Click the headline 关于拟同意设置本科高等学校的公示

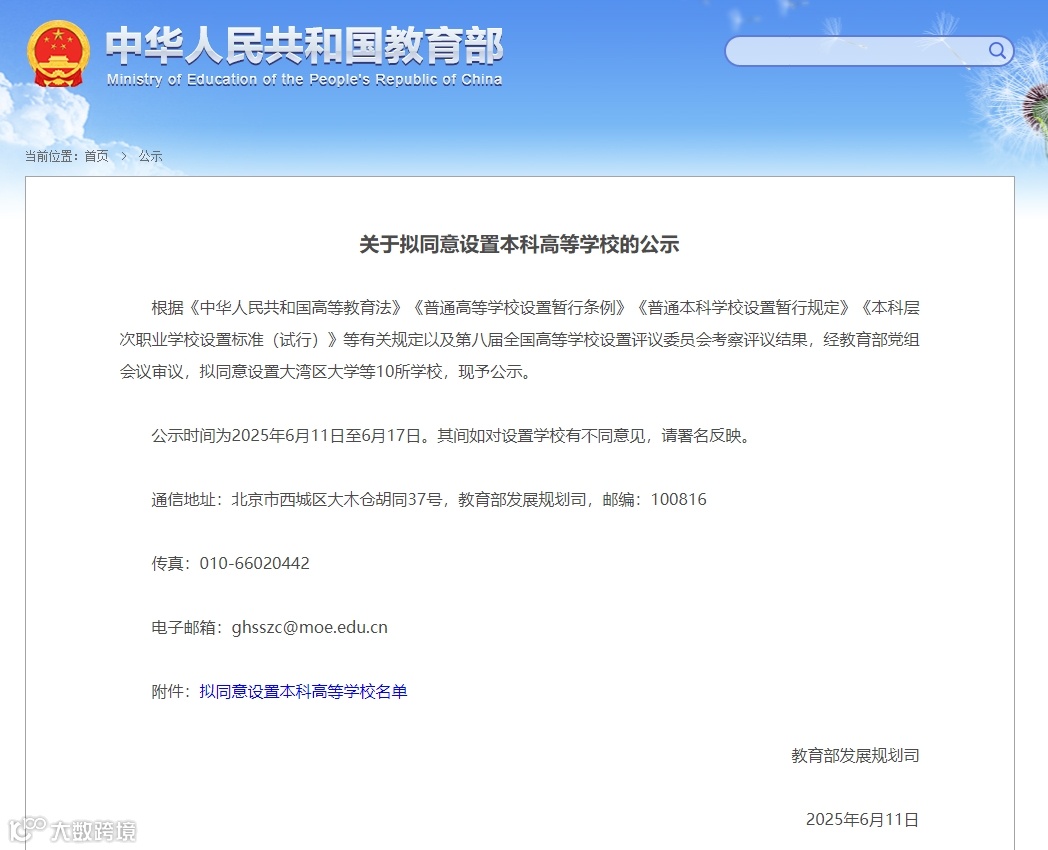click(519, 245)
